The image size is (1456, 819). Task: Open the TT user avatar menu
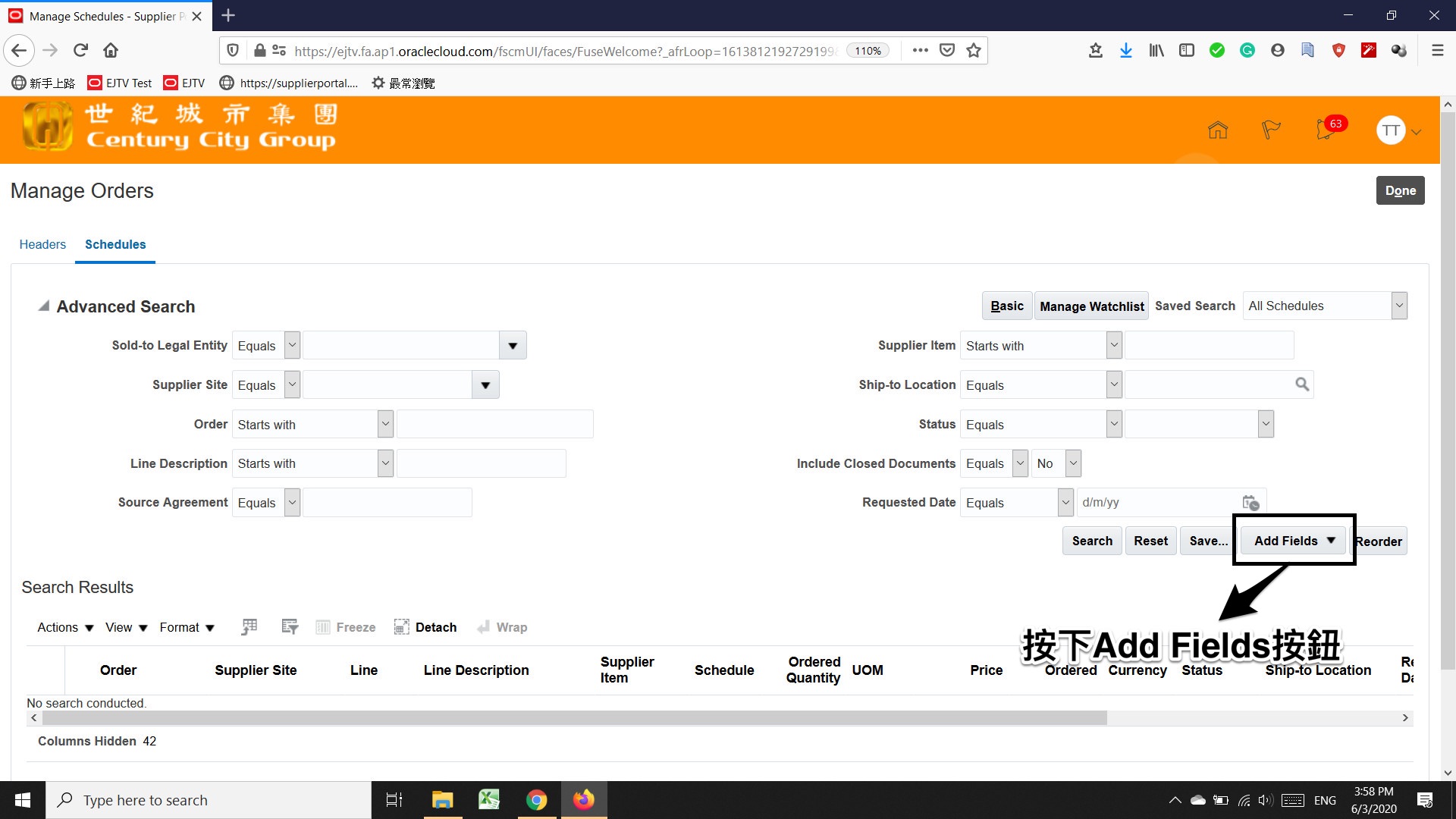point(1398,130)
